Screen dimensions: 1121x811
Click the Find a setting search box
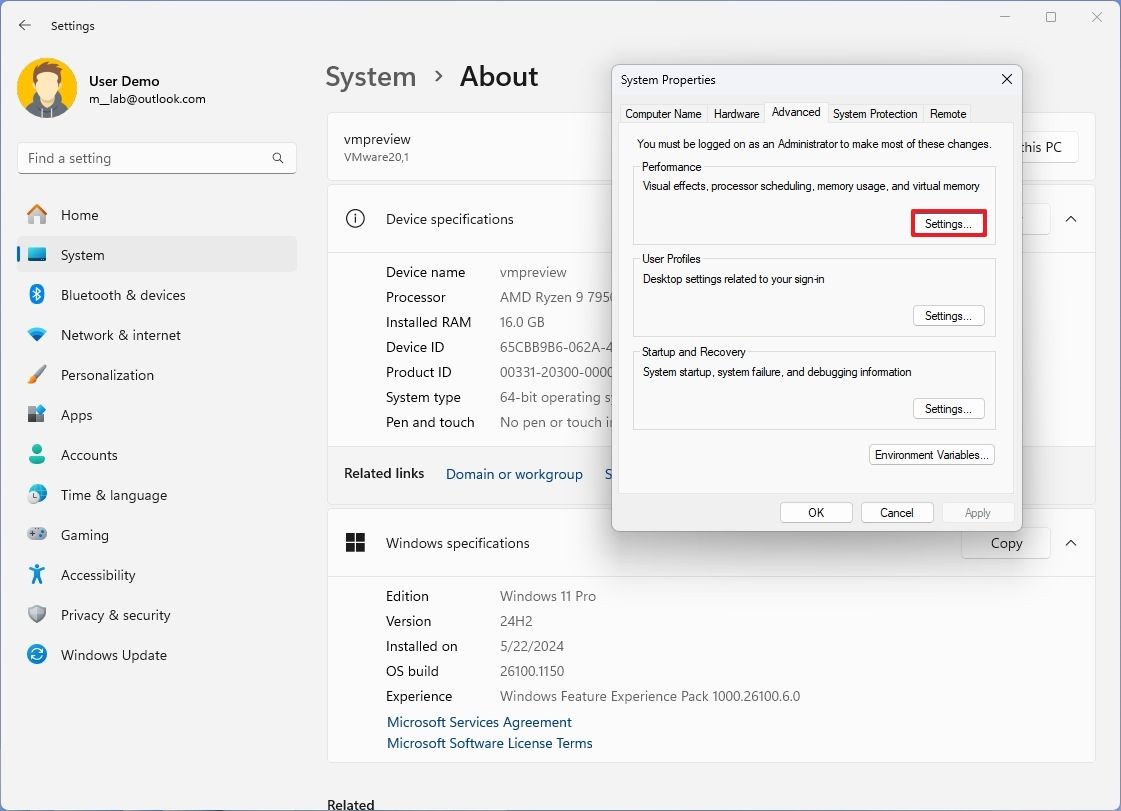click(x=156, y=157)
